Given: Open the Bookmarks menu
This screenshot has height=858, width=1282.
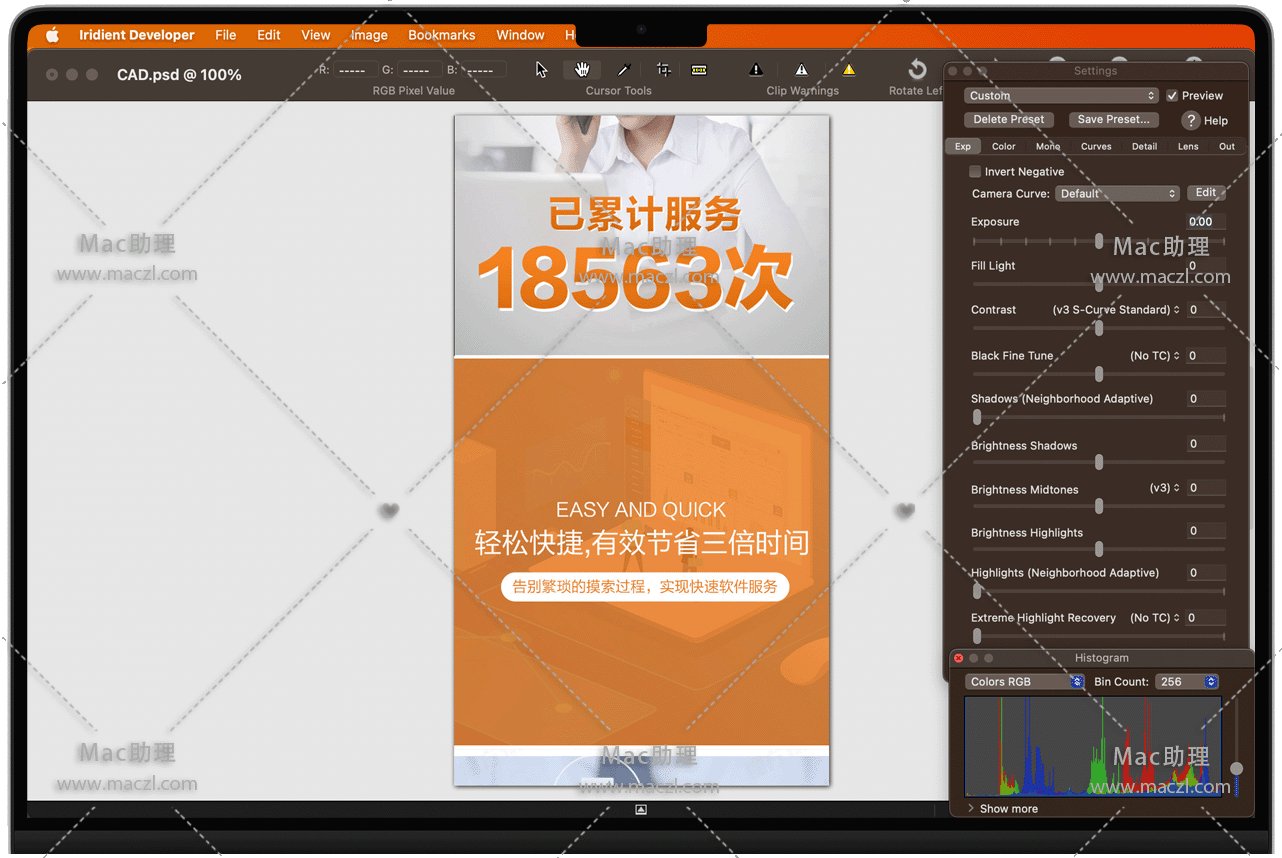Looking at the screenshot, I should pyautogui.click(x=441, y=35).
